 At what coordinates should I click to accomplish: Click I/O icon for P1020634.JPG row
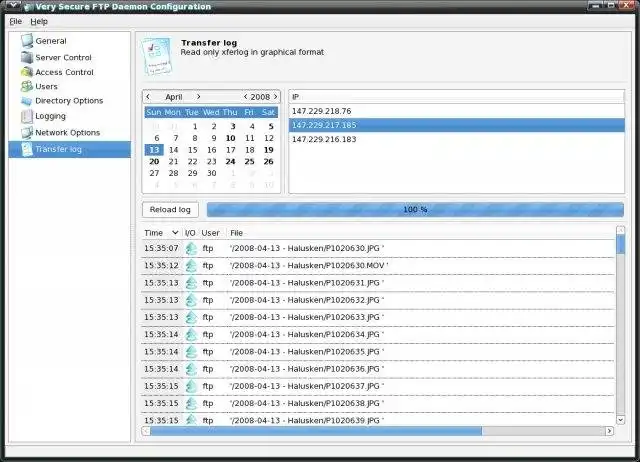point(191,334)
